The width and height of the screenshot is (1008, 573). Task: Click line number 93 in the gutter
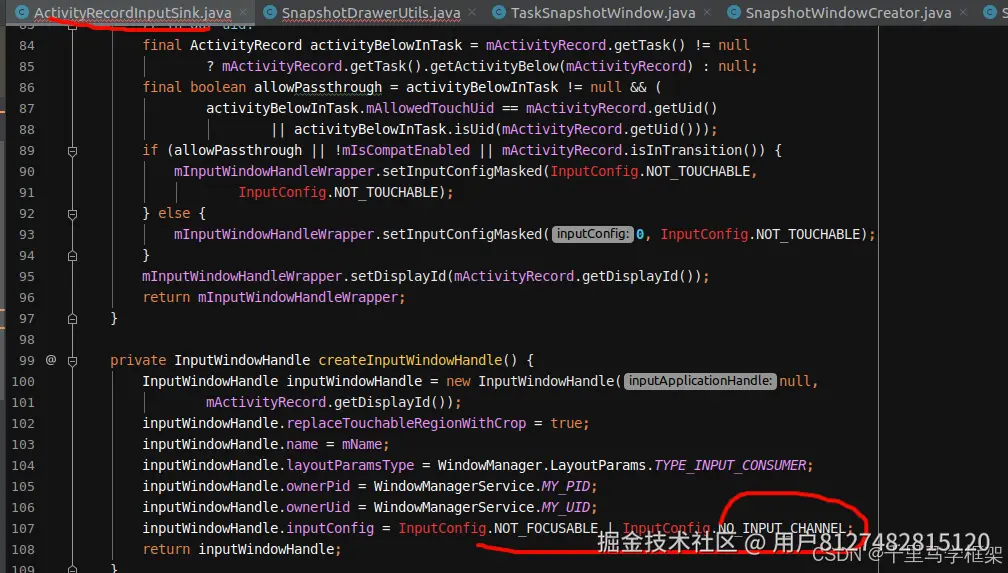point(26,235)
